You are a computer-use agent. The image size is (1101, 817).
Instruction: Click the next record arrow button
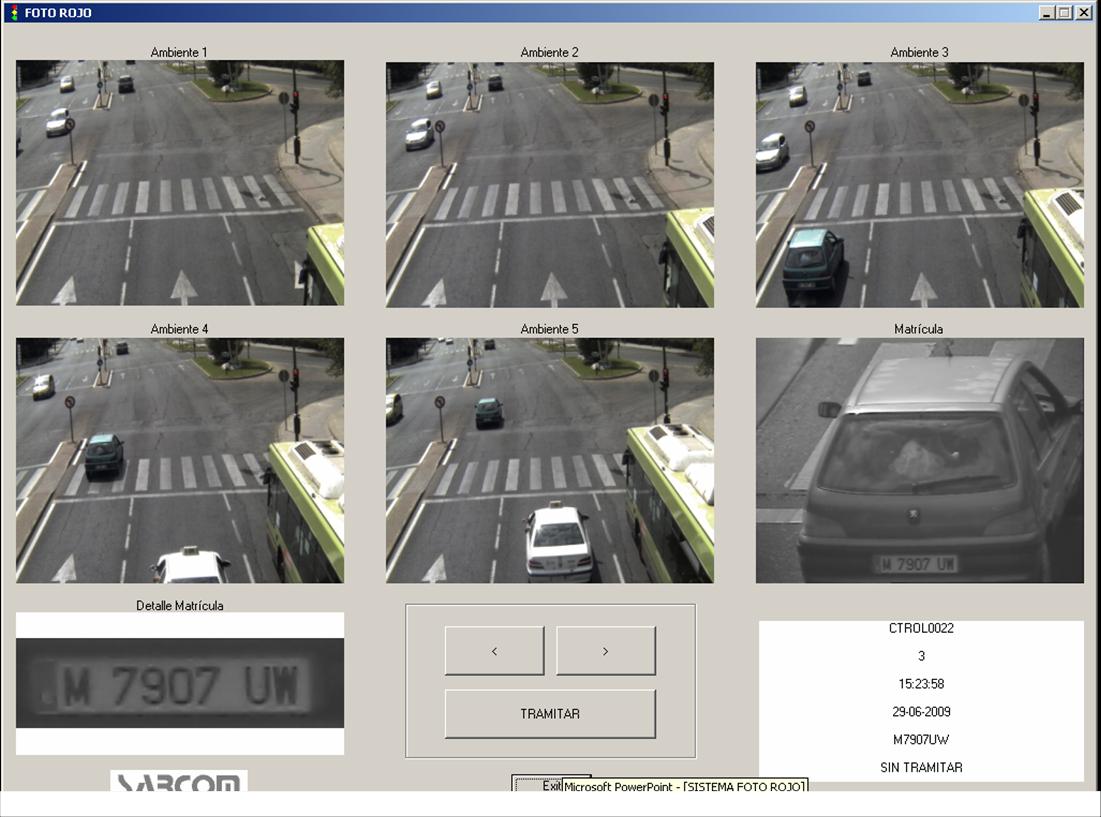606,651
